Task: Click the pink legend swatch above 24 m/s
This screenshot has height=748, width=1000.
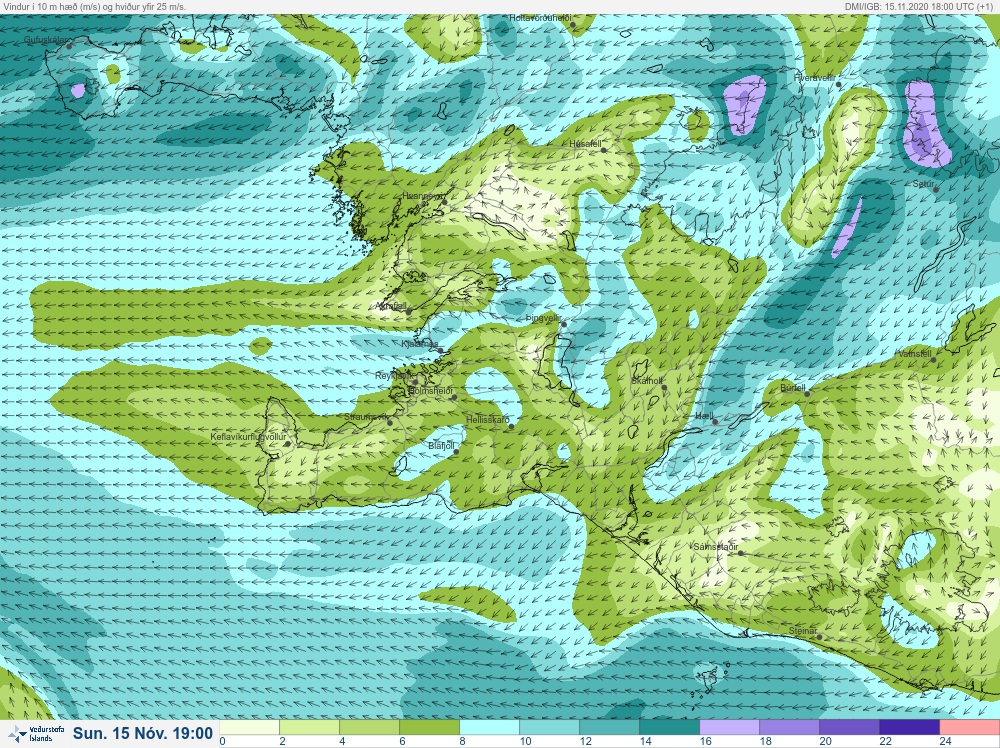Action: (969, 728)
